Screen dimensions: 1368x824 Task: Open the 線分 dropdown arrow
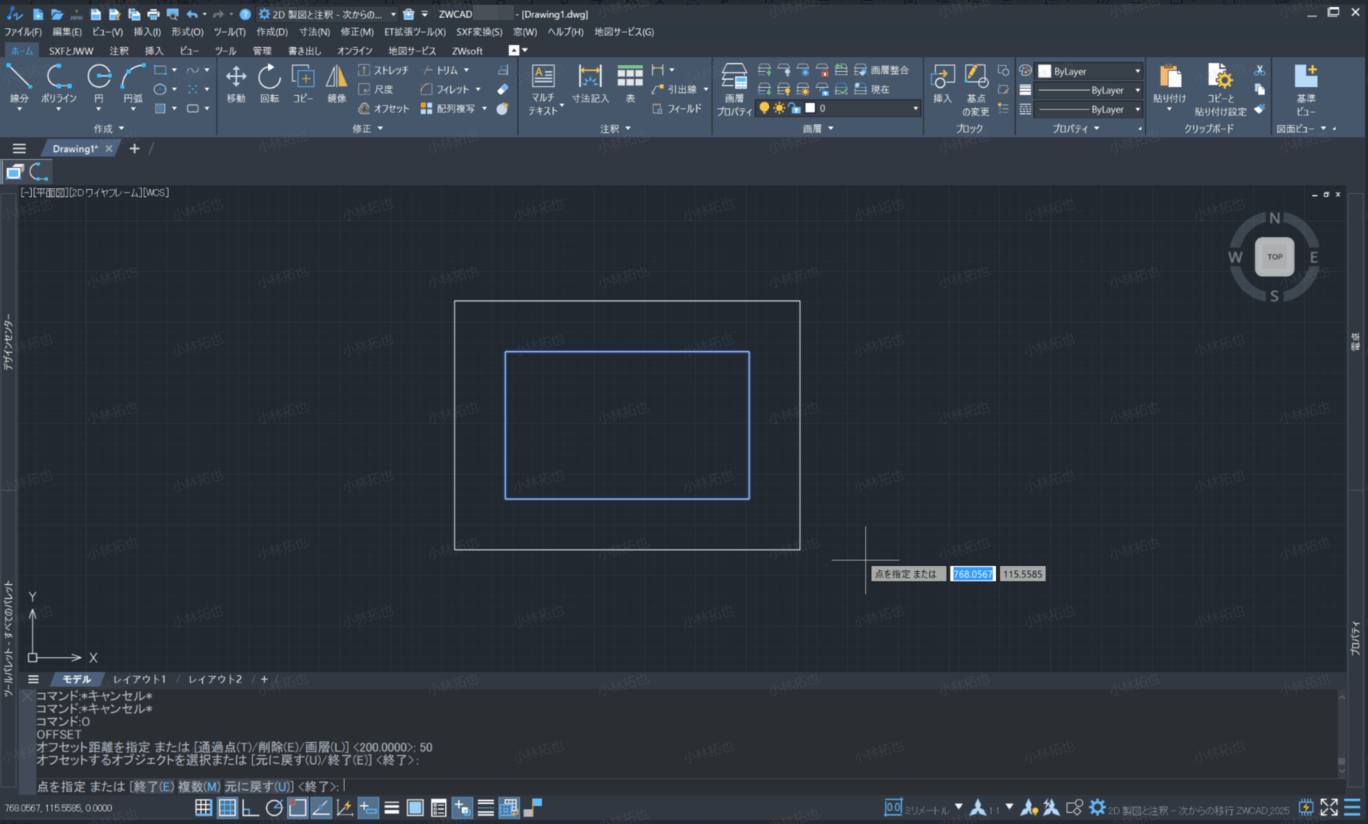19,110
